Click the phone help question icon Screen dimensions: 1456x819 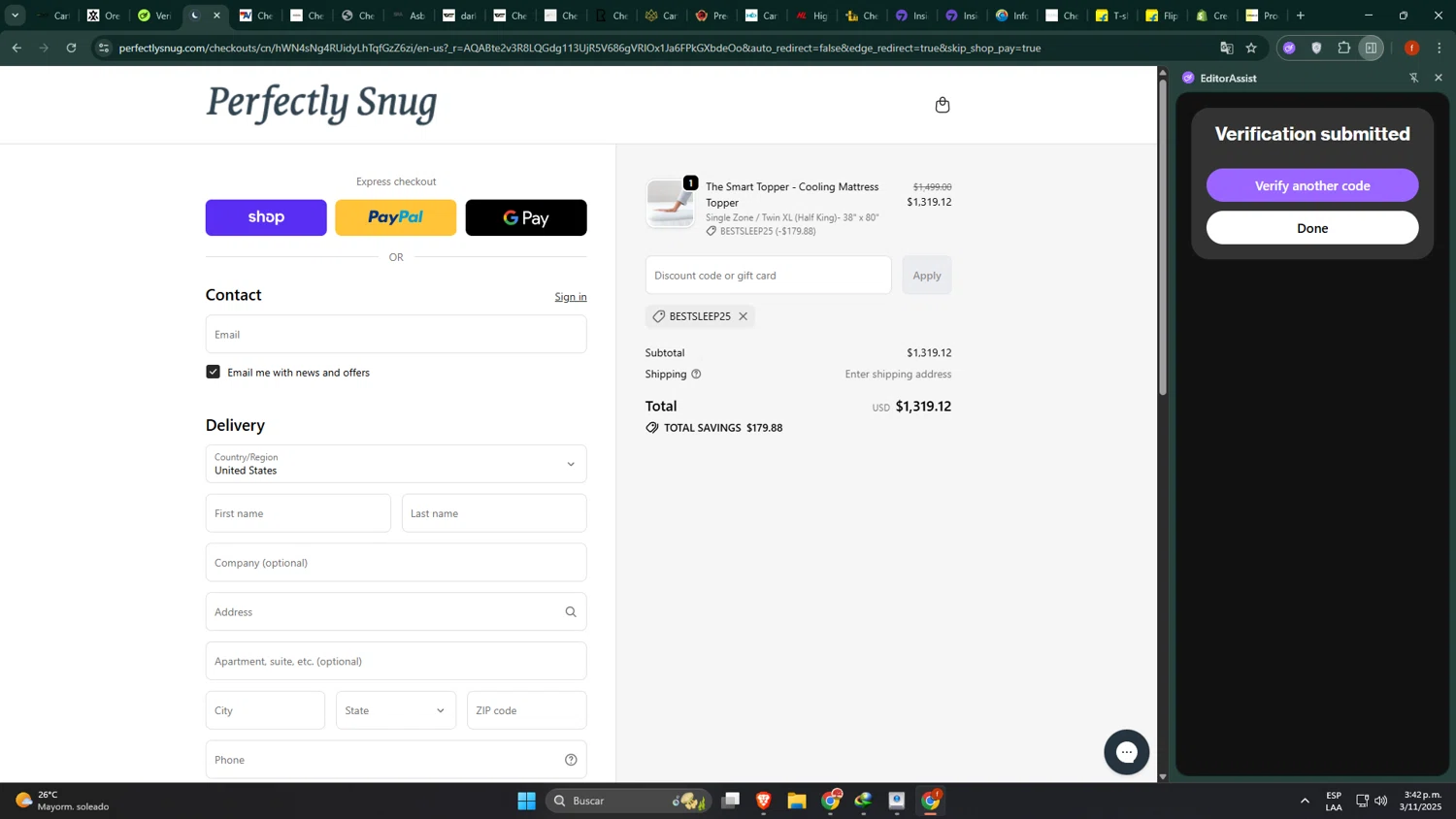pyautogui.click(x=571, y=760)
